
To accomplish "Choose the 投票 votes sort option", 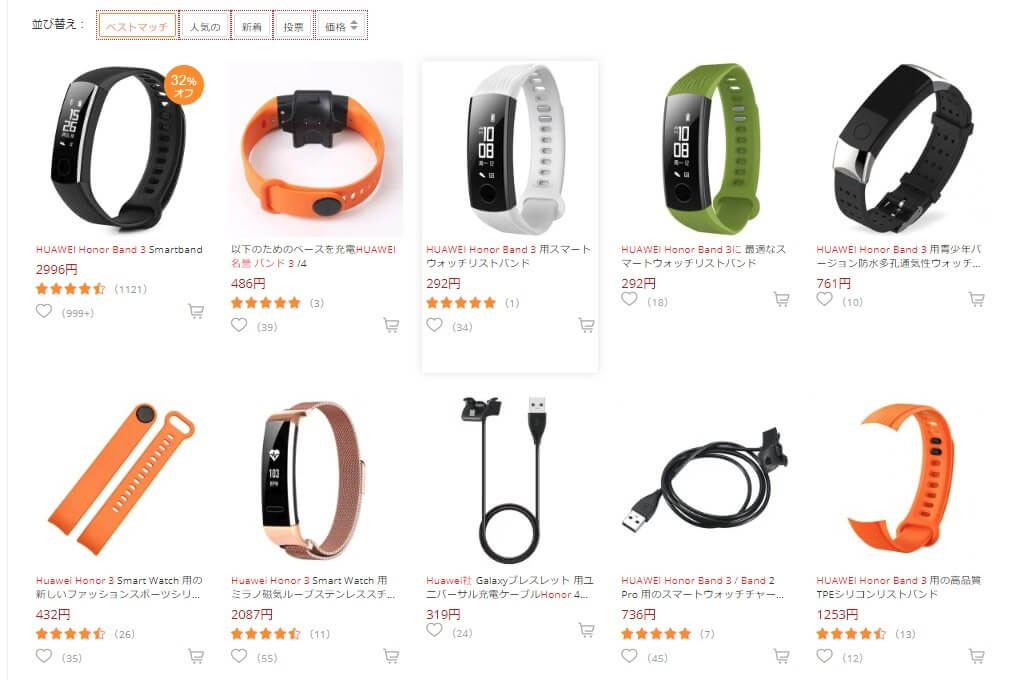I will 293,26.
